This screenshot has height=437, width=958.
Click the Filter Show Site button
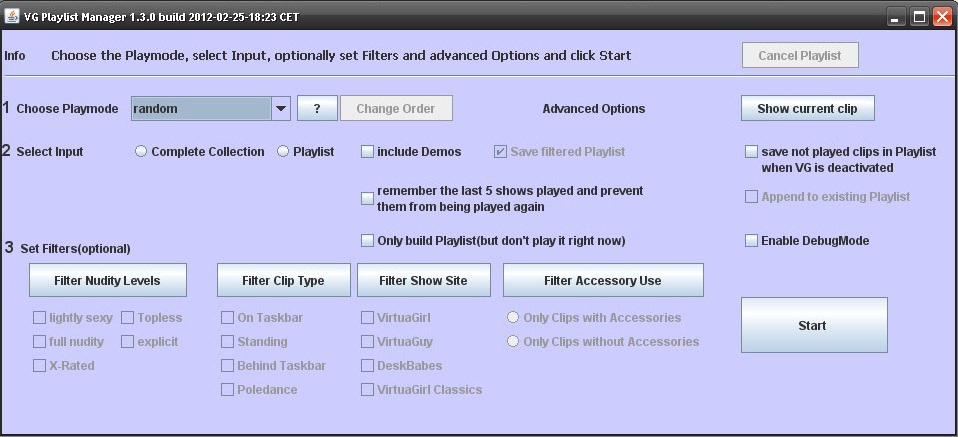[x=423, y=281]
